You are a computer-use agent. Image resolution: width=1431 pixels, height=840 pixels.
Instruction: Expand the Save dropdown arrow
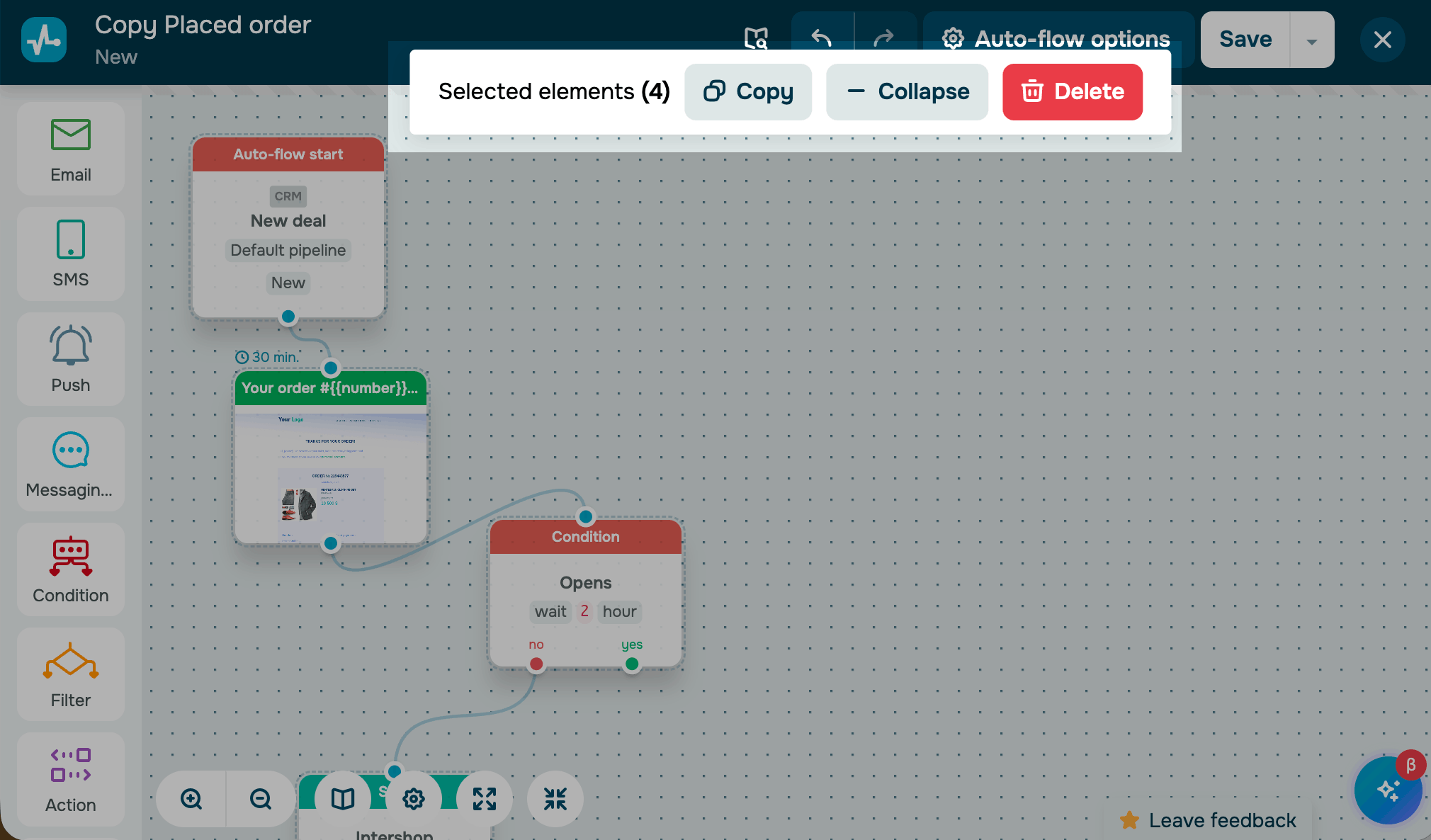click(1312, 40)
